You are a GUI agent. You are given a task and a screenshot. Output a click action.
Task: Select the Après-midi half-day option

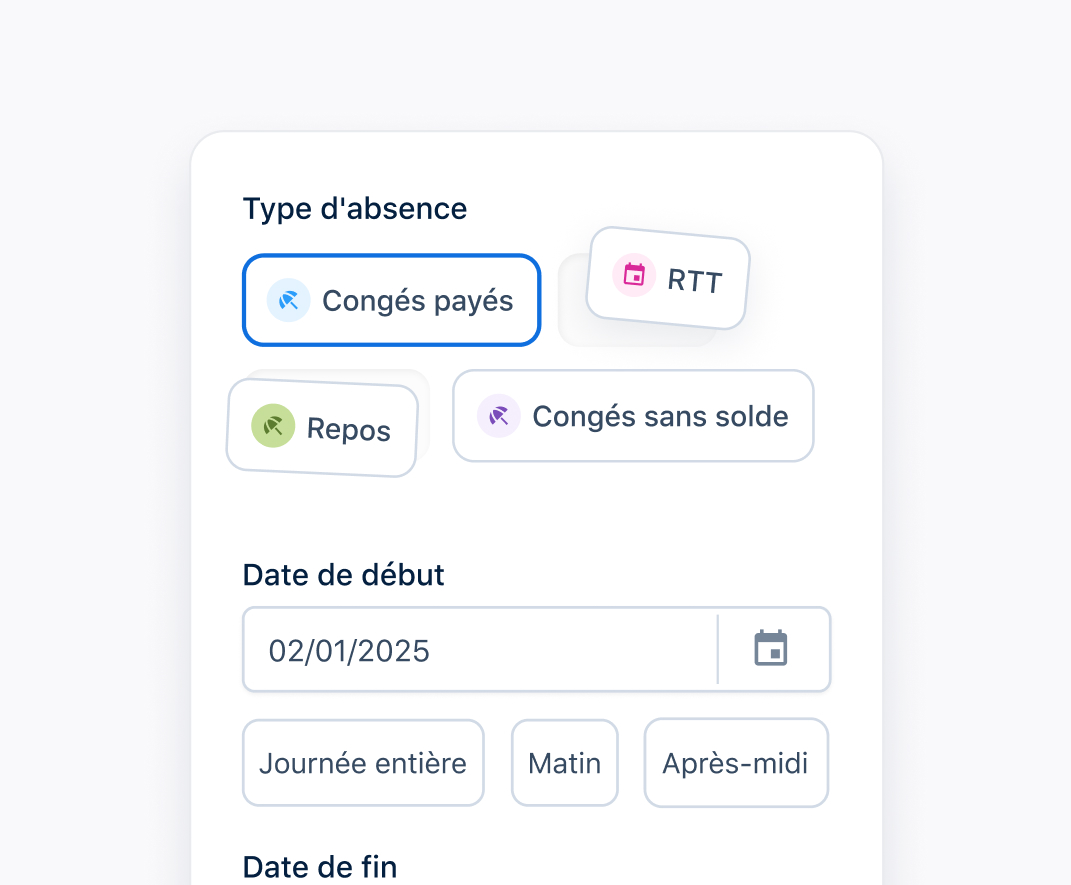pos(736,763)
